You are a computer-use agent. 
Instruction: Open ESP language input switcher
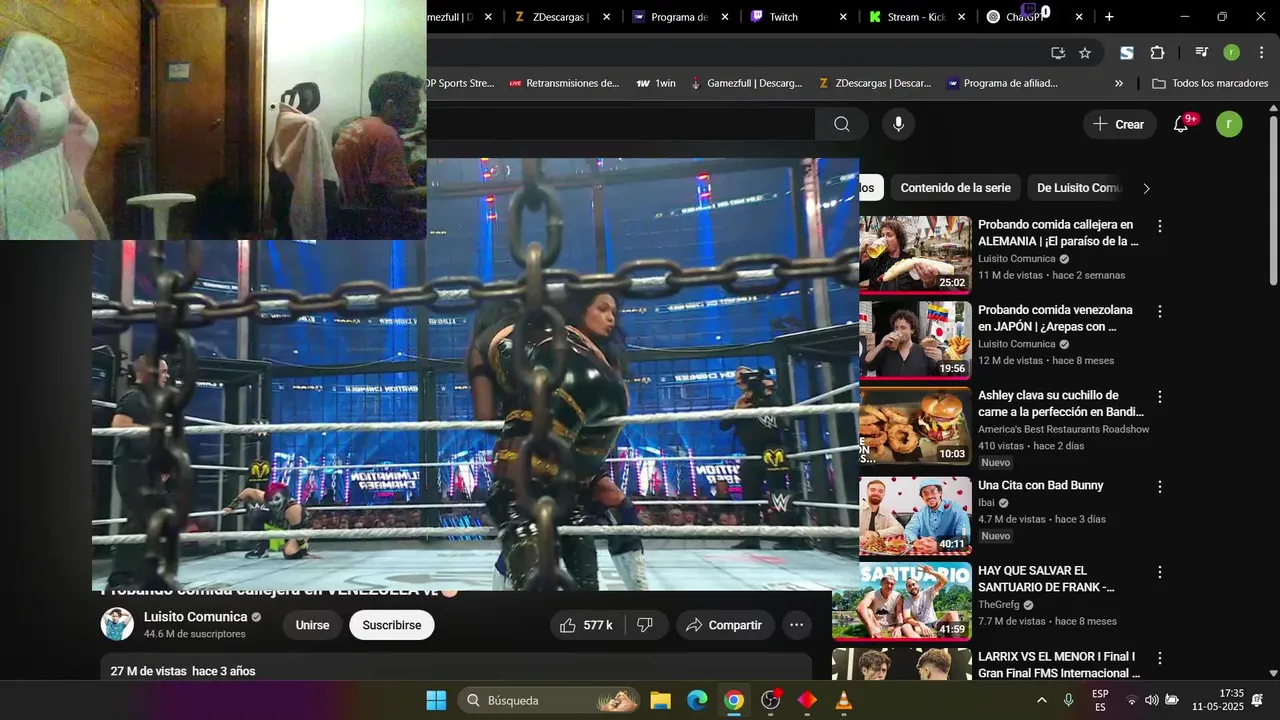pyautogui.click(x=1100, y=700)
